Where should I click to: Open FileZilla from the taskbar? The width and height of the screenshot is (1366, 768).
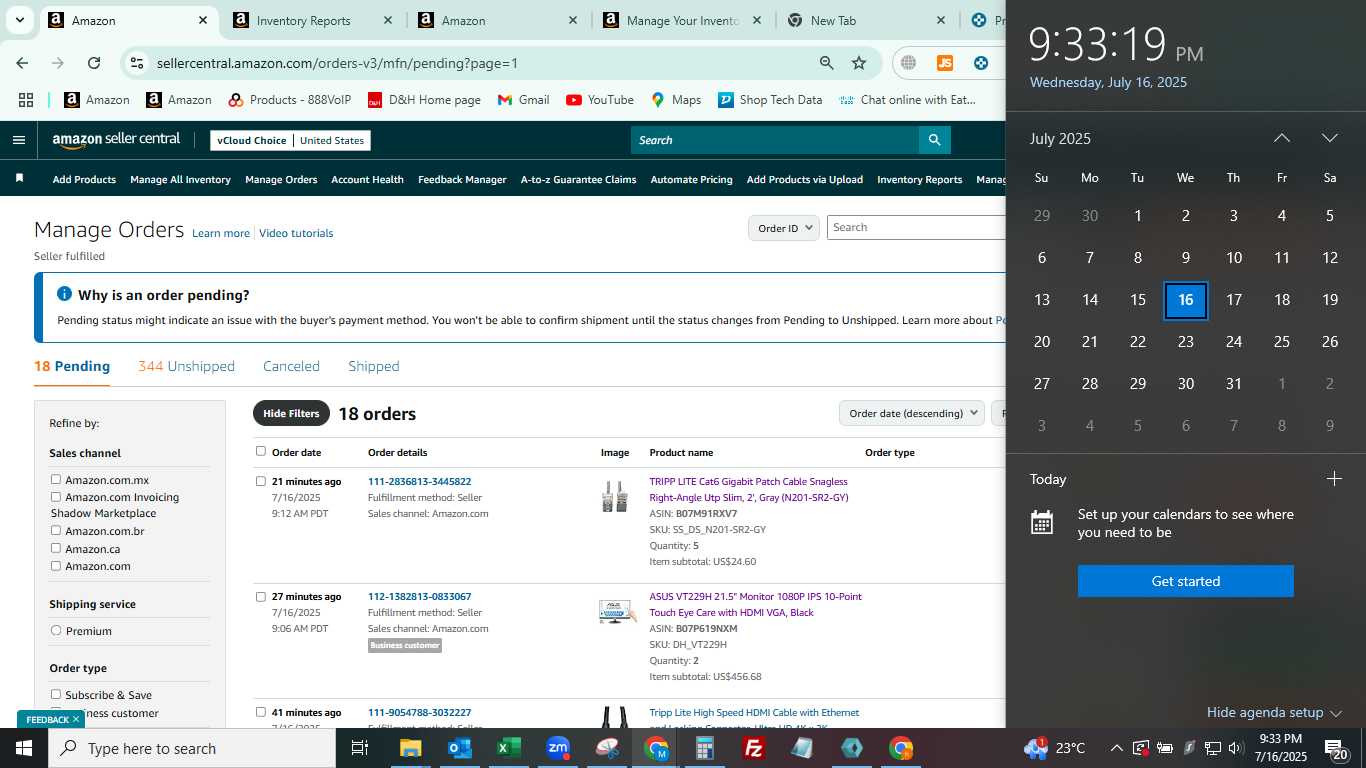coord(754,748)
